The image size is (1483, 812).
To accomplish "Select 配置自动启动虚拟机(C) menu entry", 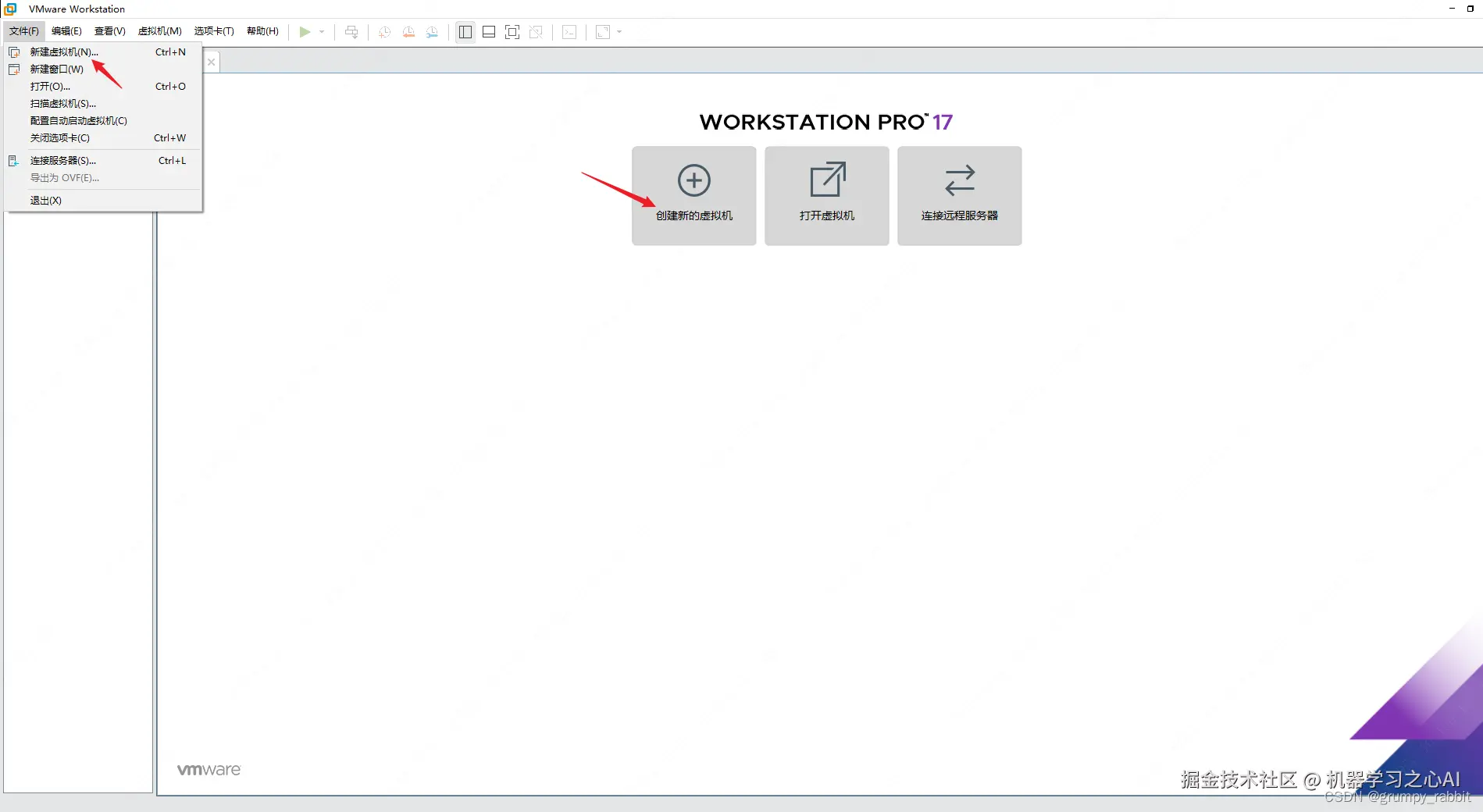I will (x=103, y=121).
